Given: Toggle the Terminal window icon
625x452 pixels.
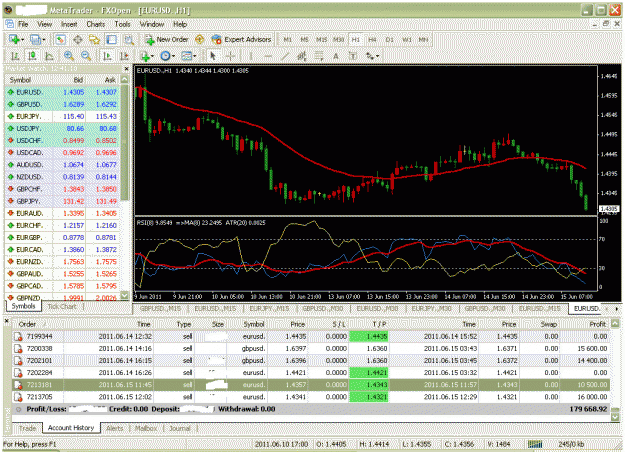Looking at the screenshot, I should click(112, 39).
